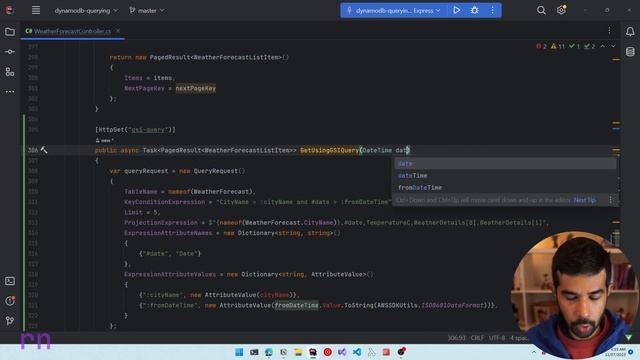Open the master branch dropdown
Image resolution: width=640 pixels, height=360 pixels.
tap(147, 11)
